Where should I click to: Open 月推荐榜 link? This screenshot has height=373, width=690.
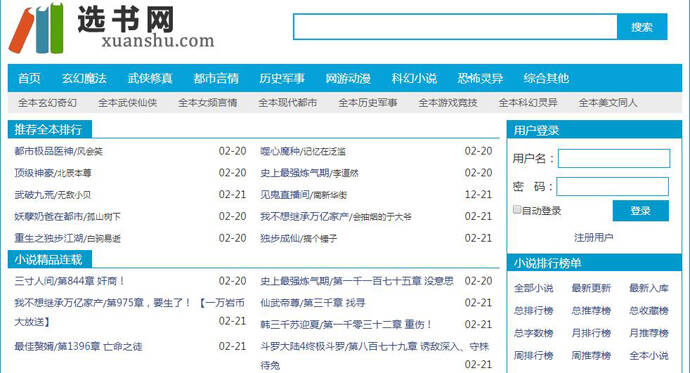click(x=649, y=333)
